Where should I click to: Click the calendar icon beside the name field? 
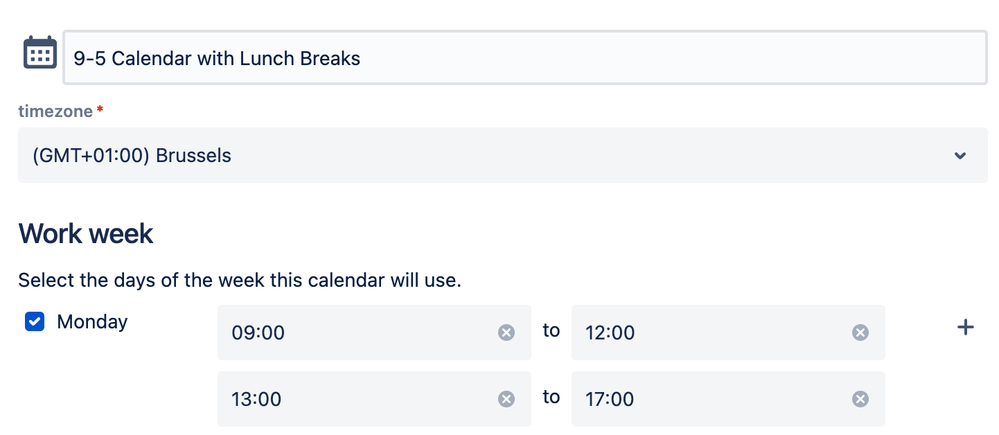click(40, 53)
